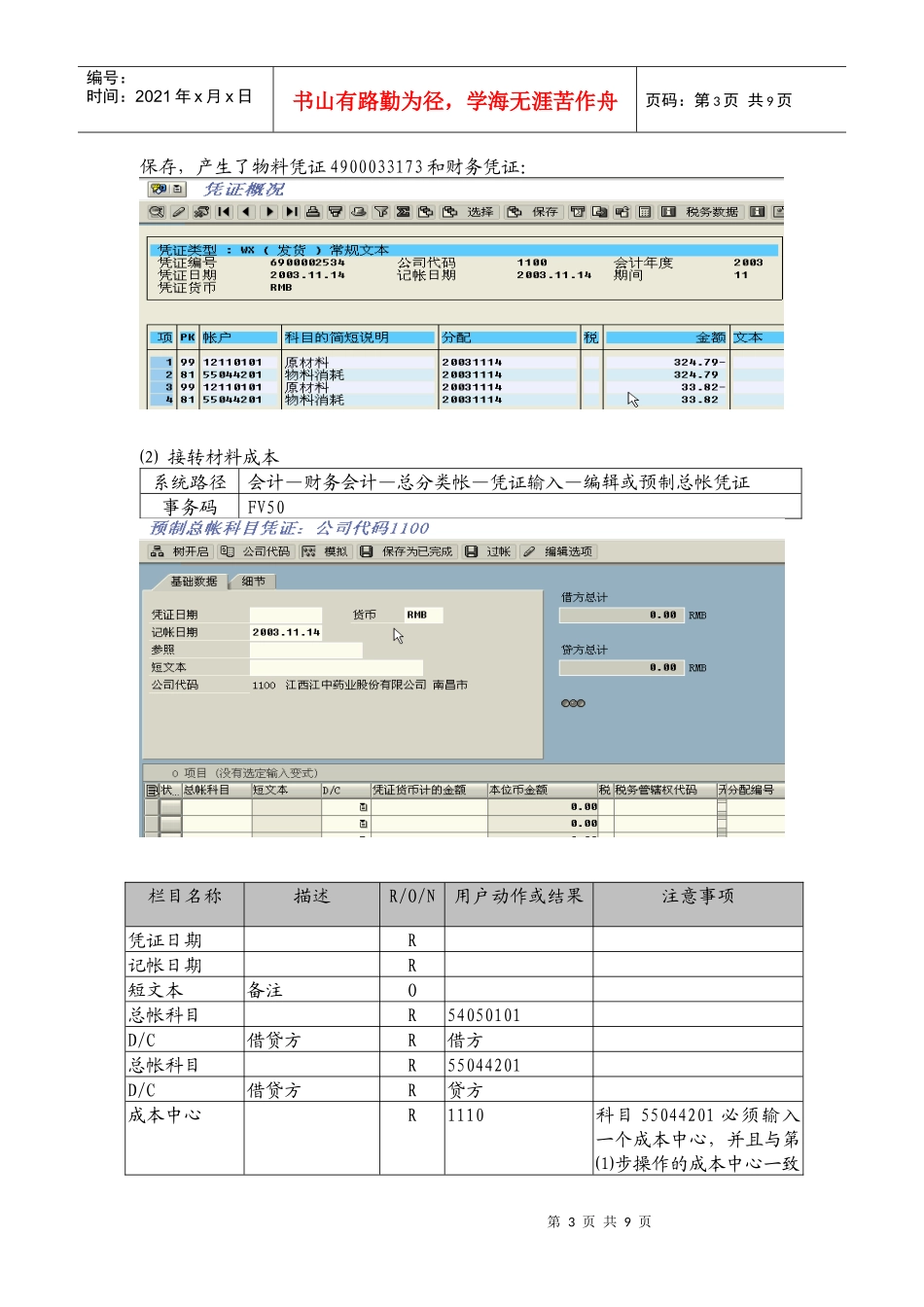Click amount 324.79- in row 1

699,362
